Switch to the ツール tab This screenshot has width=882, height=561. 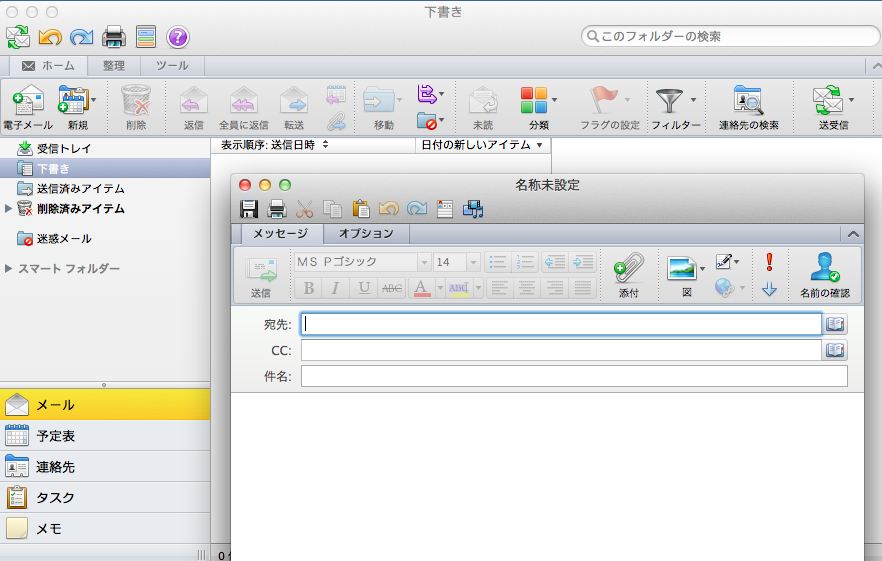172,66
